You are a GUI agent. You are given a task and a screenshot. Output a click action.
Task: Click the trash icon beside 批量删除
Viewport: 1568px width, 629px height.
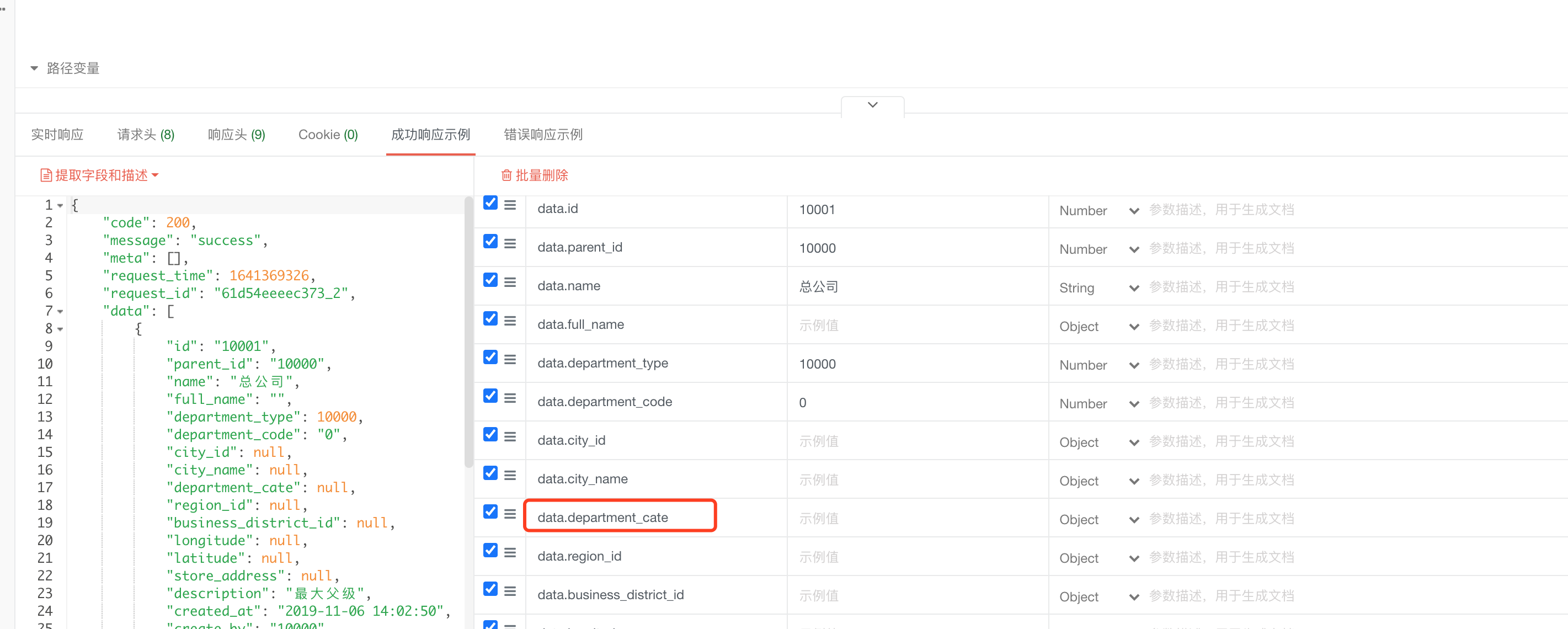(x=506, y=175)
